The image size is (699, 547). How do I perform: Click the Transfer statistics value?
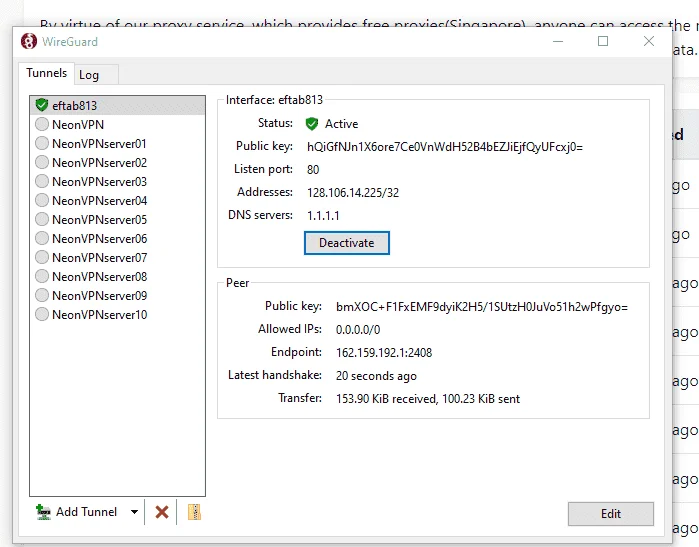pos(428,399)
